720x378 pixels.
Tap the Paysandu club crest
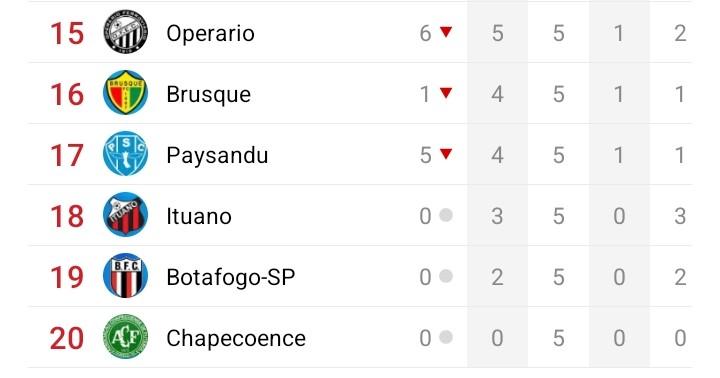[x=125, y=153]
